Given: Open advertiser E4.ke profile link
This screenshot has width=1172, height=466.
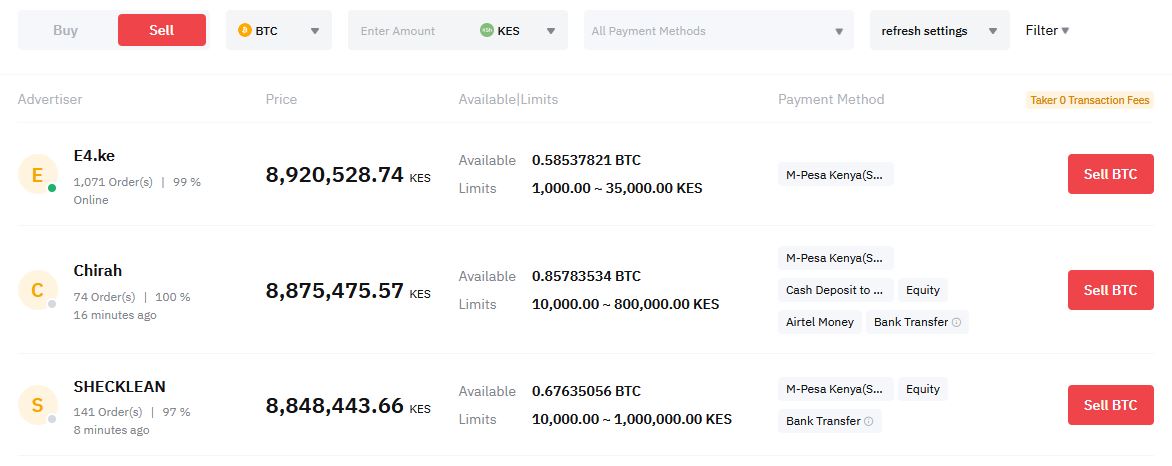Looking at the screenshot, I should click(x=94, y=156).
